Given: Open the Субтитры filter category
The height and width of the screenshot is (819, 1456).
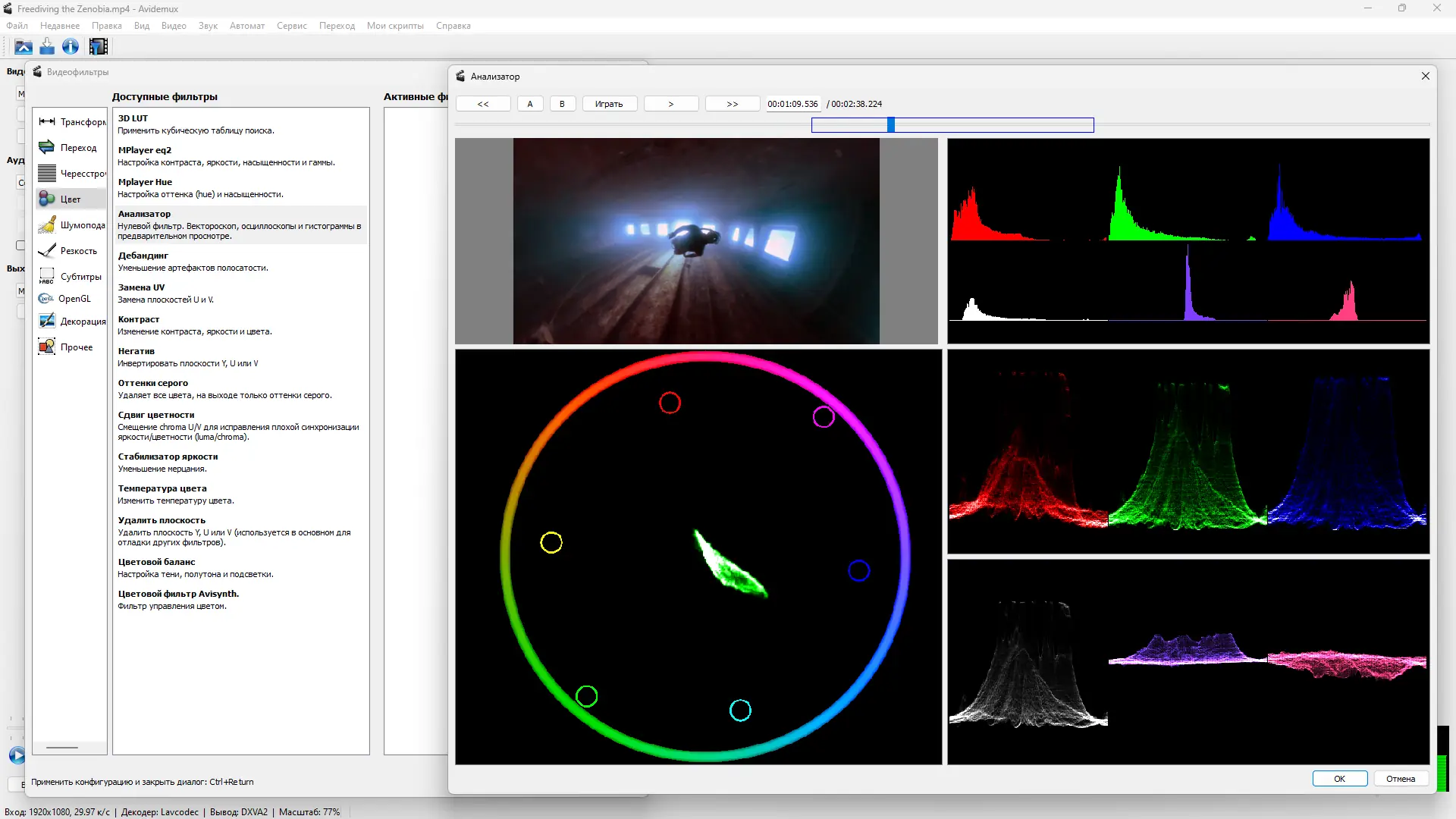Looking at the screenshot, I should [80, 277].
